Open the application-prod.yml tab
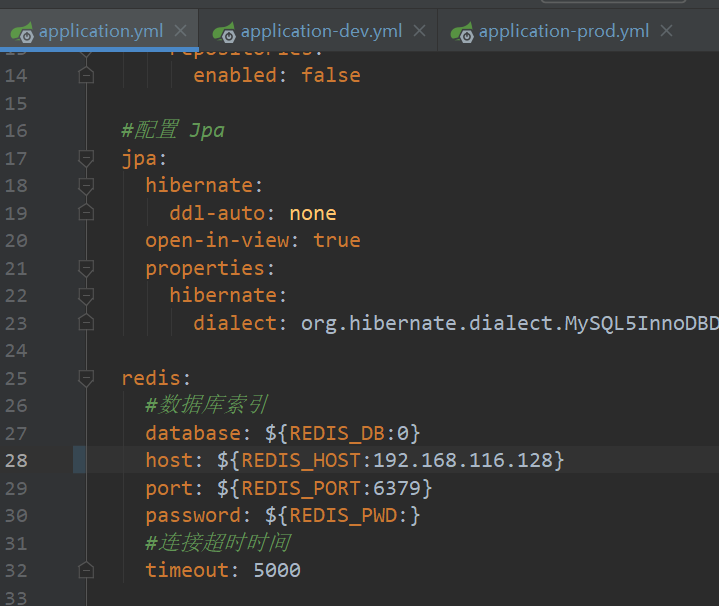 [563, 31]
